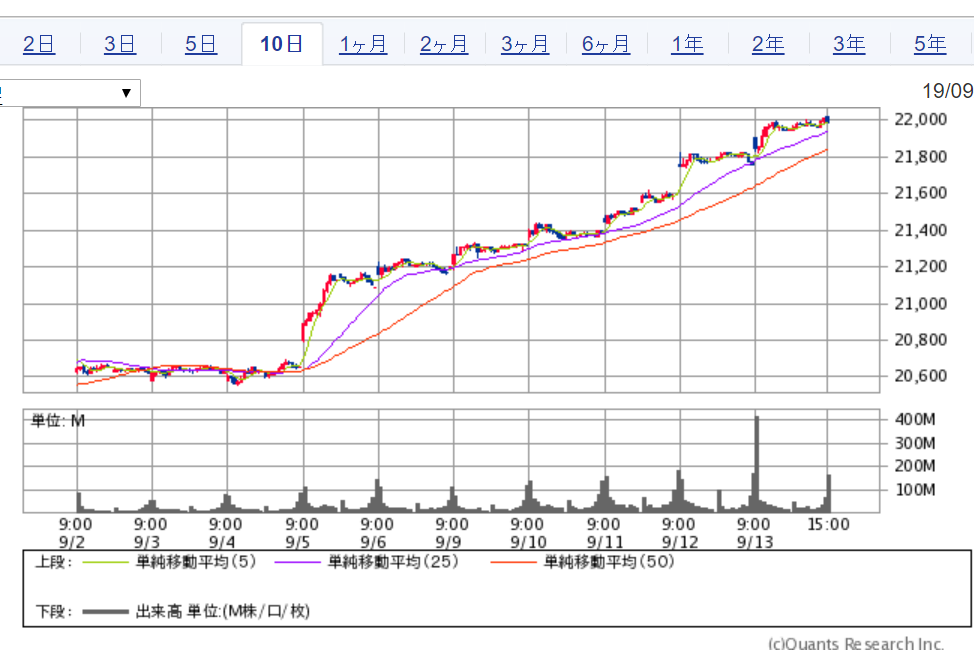This screenshot has height=651, width=974.
Task: Click the 出来高 単位:(M株/口/枚) legend text
Action: (x=222, y=611)
